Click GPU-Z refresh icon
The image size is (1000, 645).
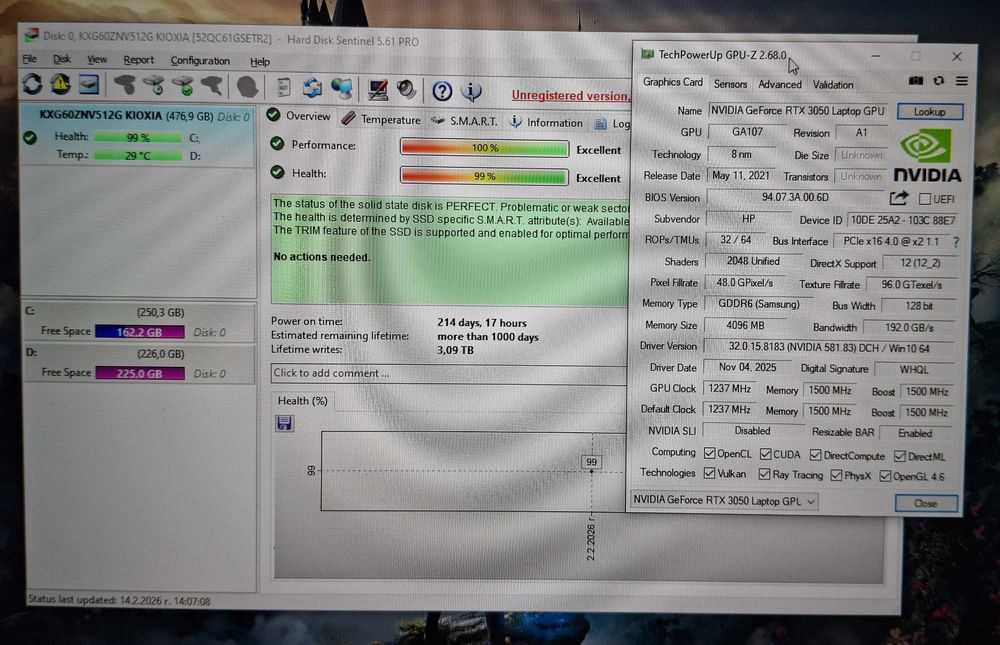tap(939, 81)
